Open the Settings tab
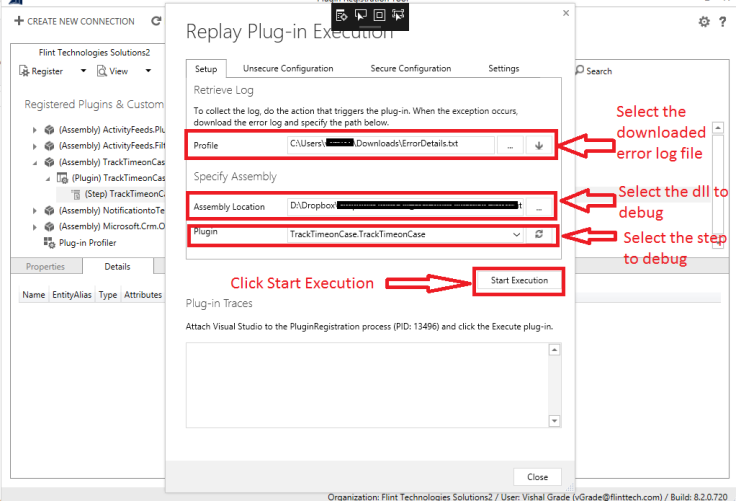The width and height of the screenshot is (736, 501). (x=503, y=69)
